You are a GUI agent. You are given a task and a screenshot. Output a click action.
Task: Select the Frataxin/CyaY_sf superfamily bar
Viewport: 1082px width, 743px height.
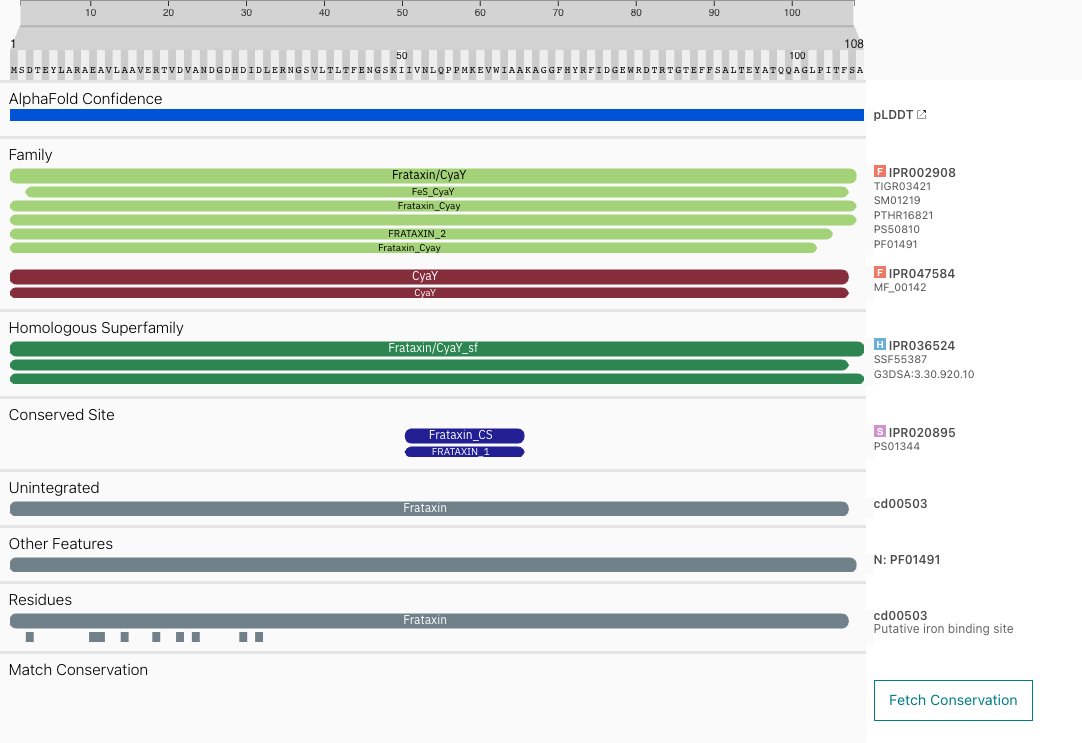tap(437, 348)
